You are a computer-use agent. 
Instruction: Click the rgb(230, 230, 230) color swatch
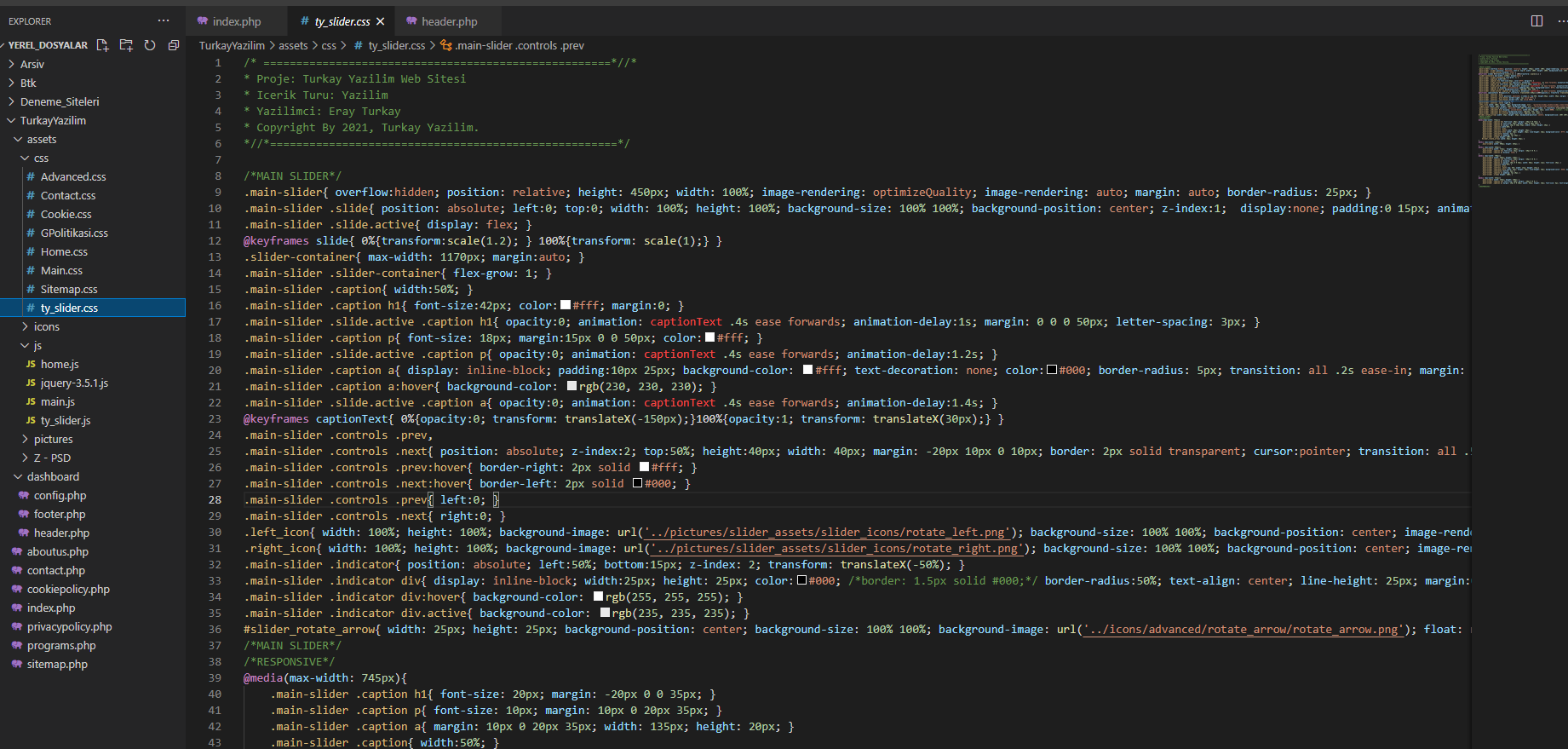571,386
